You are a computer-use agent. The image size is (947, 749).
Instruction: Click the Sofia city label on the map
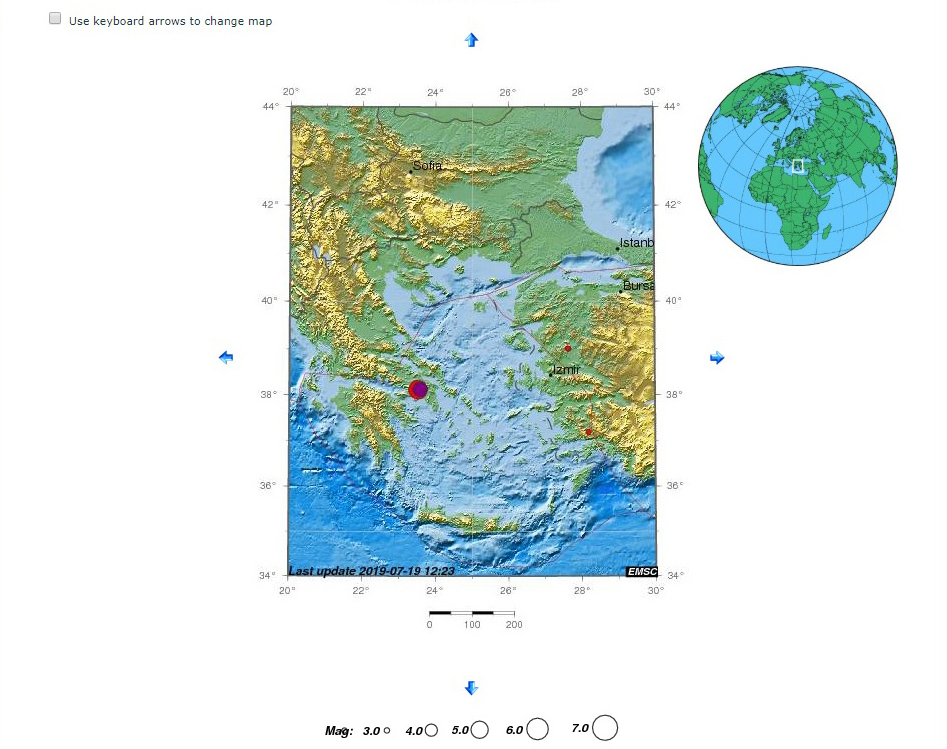427,166
